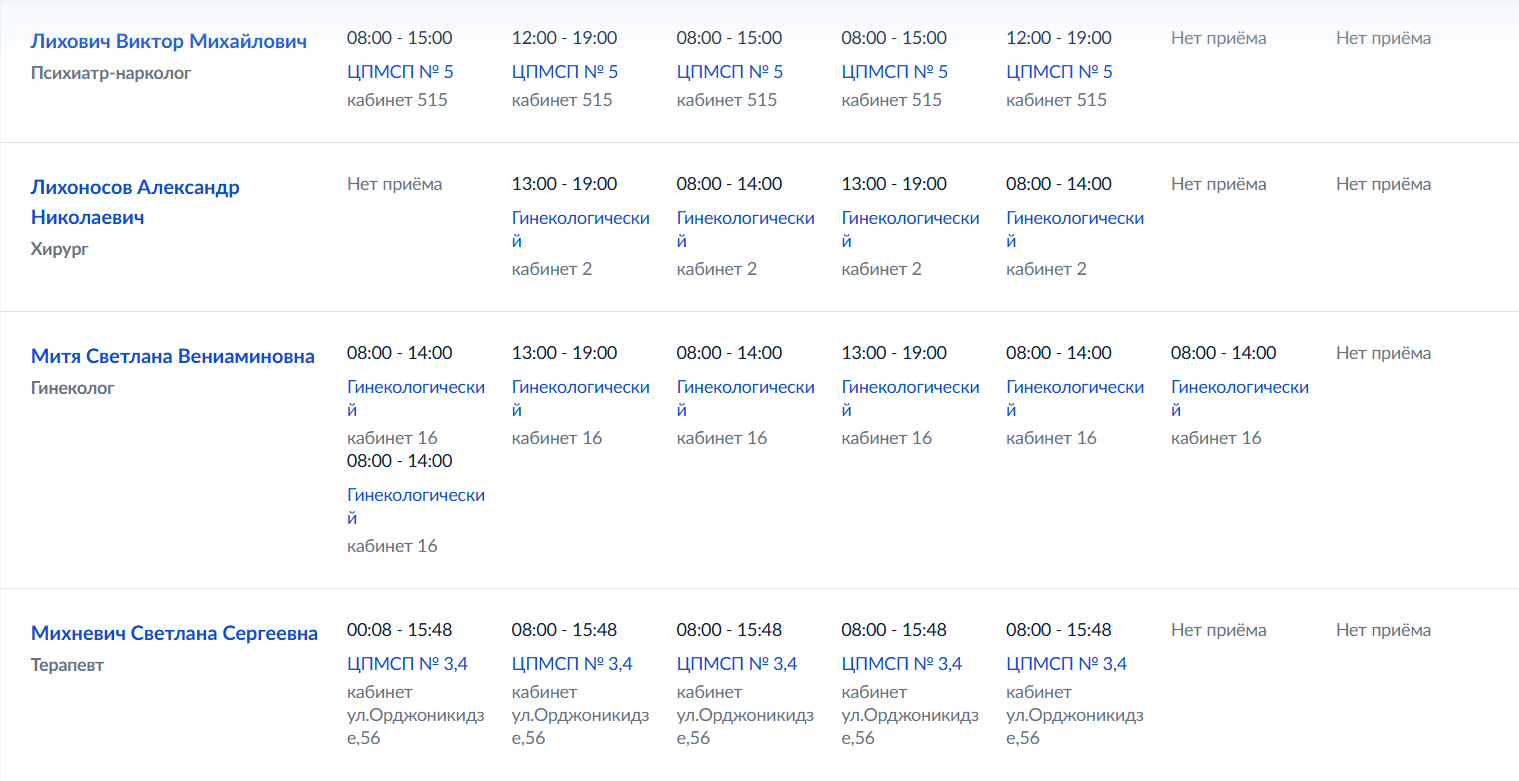The width and height of the screenshot is (1519, 781).
Task: Click the Психиатр-нарколог specialty text
Action: point(111,73)
